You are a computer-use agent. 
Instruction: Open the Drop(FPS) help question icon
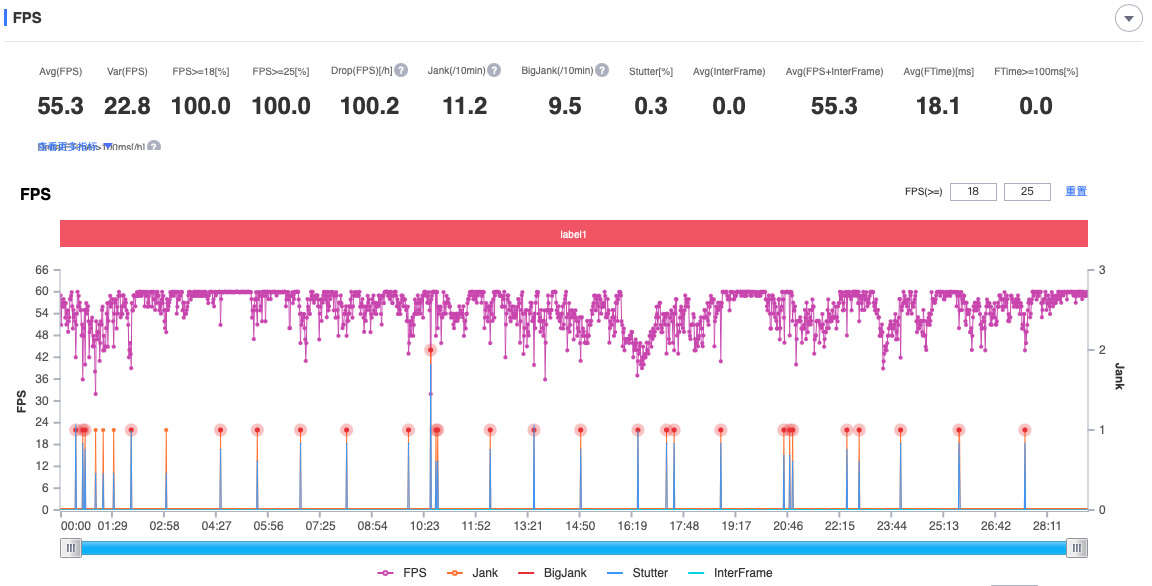click(x=401, y=70)
